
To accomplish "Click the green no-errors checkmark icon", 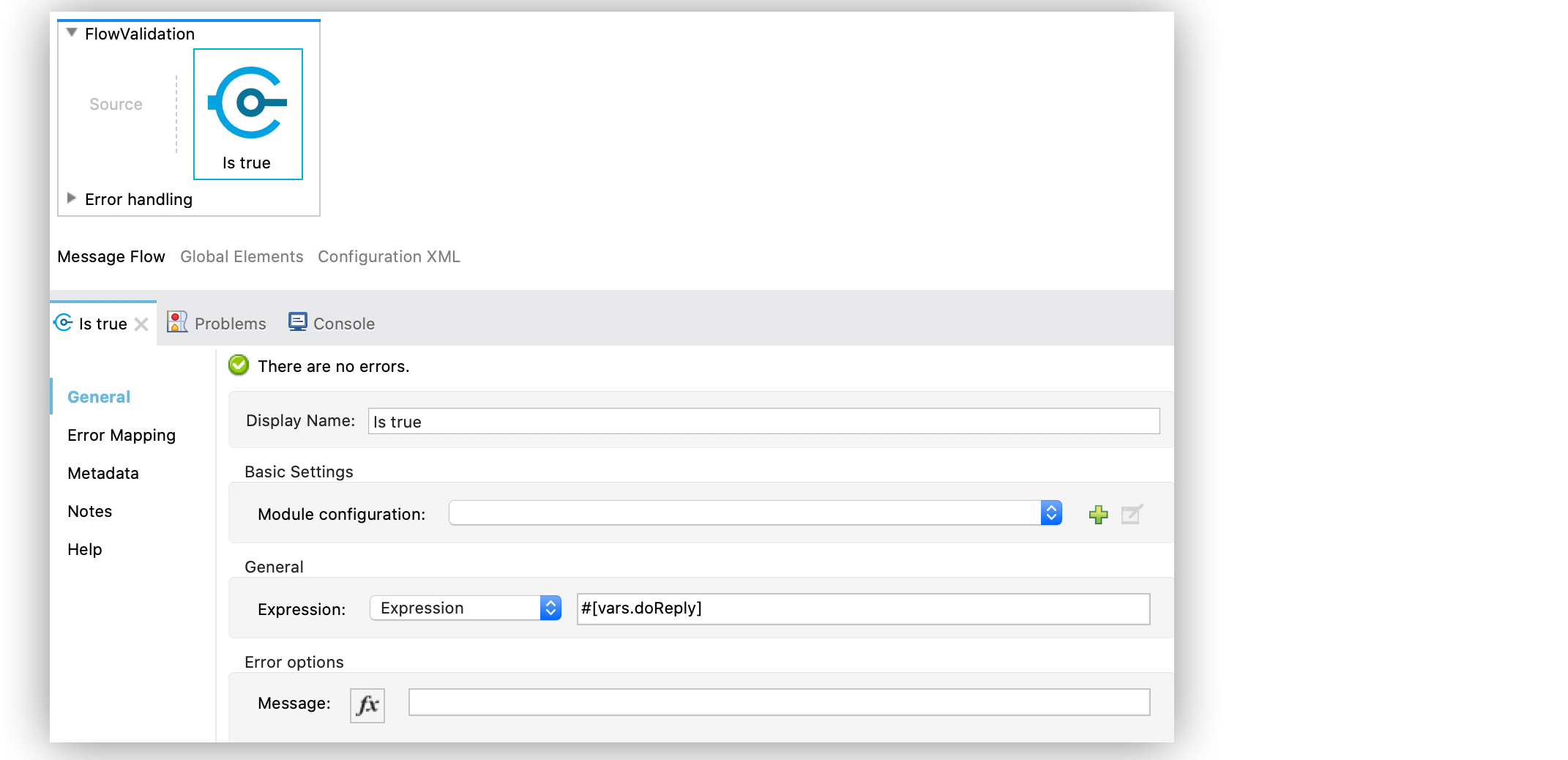I will coord(239,365).
